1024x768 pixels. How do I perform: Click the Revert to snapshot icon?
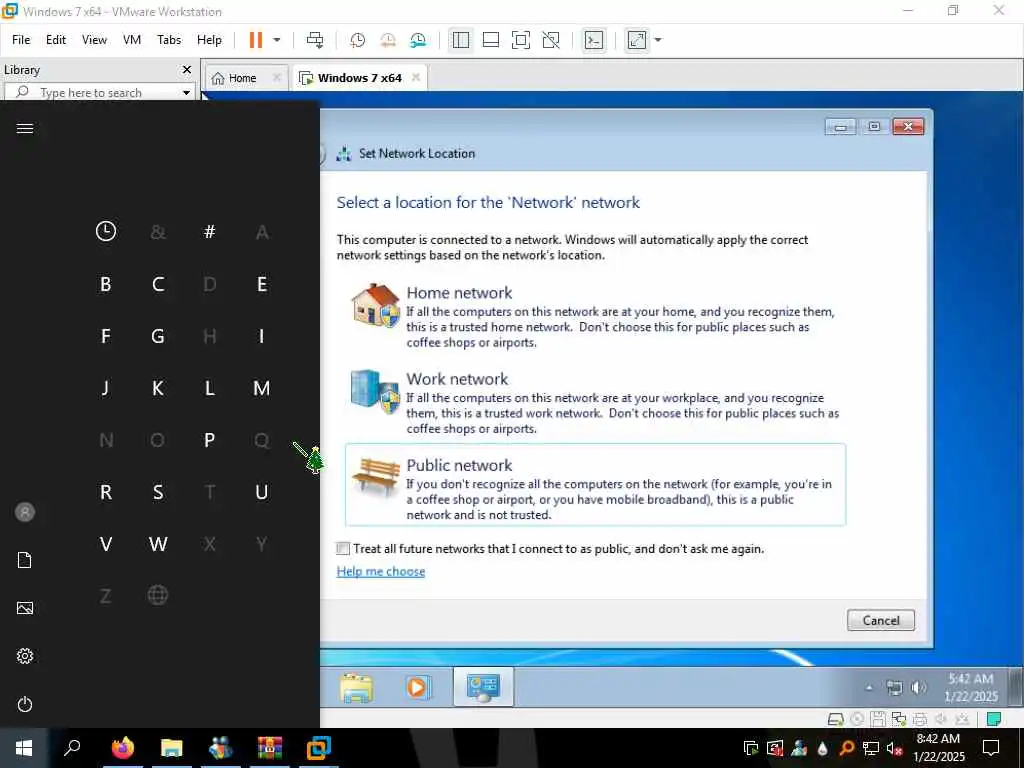(x=388, y=40)
